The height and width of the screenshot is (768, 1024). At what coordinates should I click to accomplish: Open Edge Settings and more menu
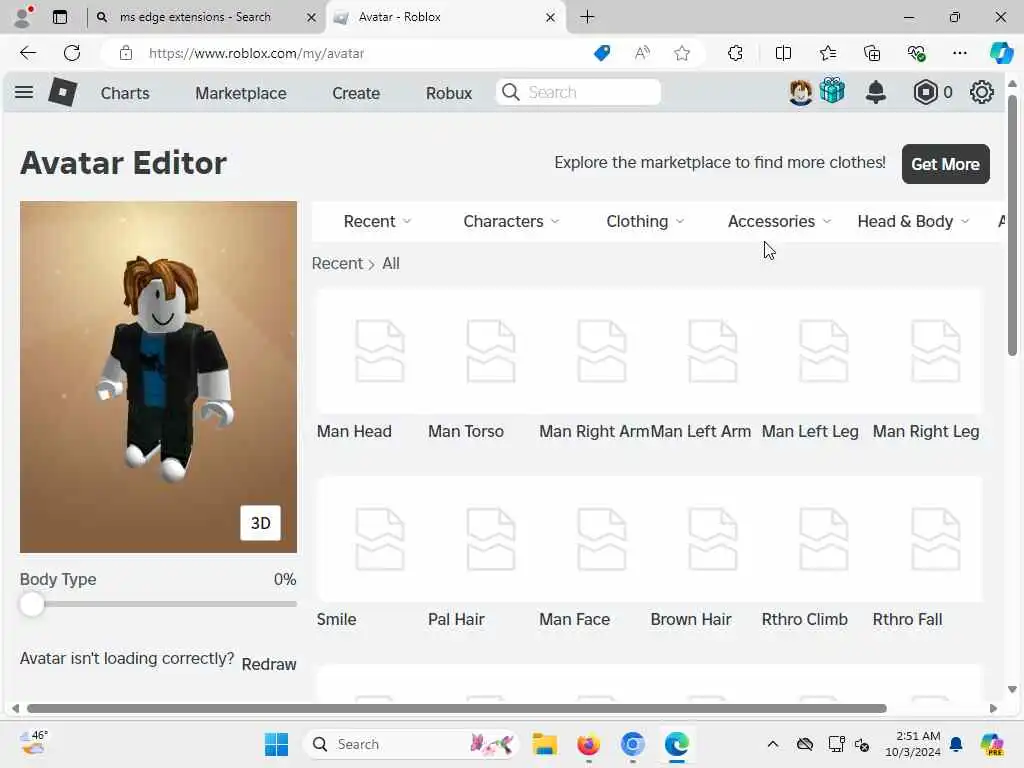(960, 53)
